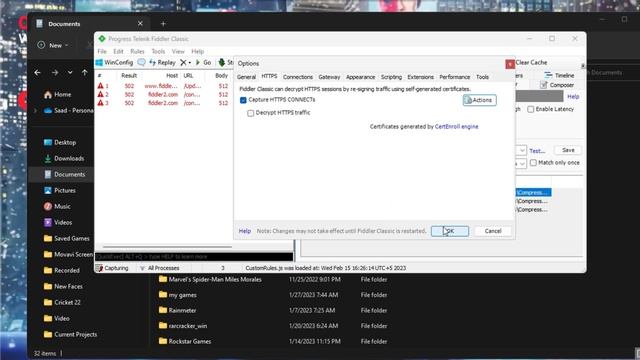The height and width of the screenshot is (360, 640).
Task: Switch to the Performance tab in Options
Action: 455,77
